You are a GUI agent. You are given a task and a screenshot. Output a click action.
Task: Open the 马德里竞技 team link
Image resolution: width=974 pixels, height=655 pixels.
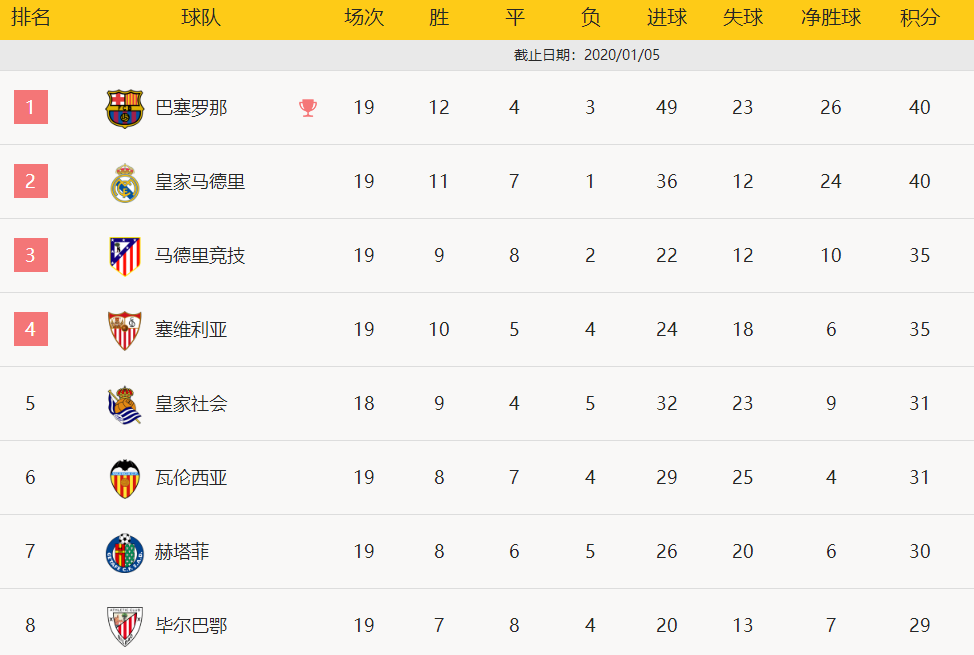(x=200, y=255)
